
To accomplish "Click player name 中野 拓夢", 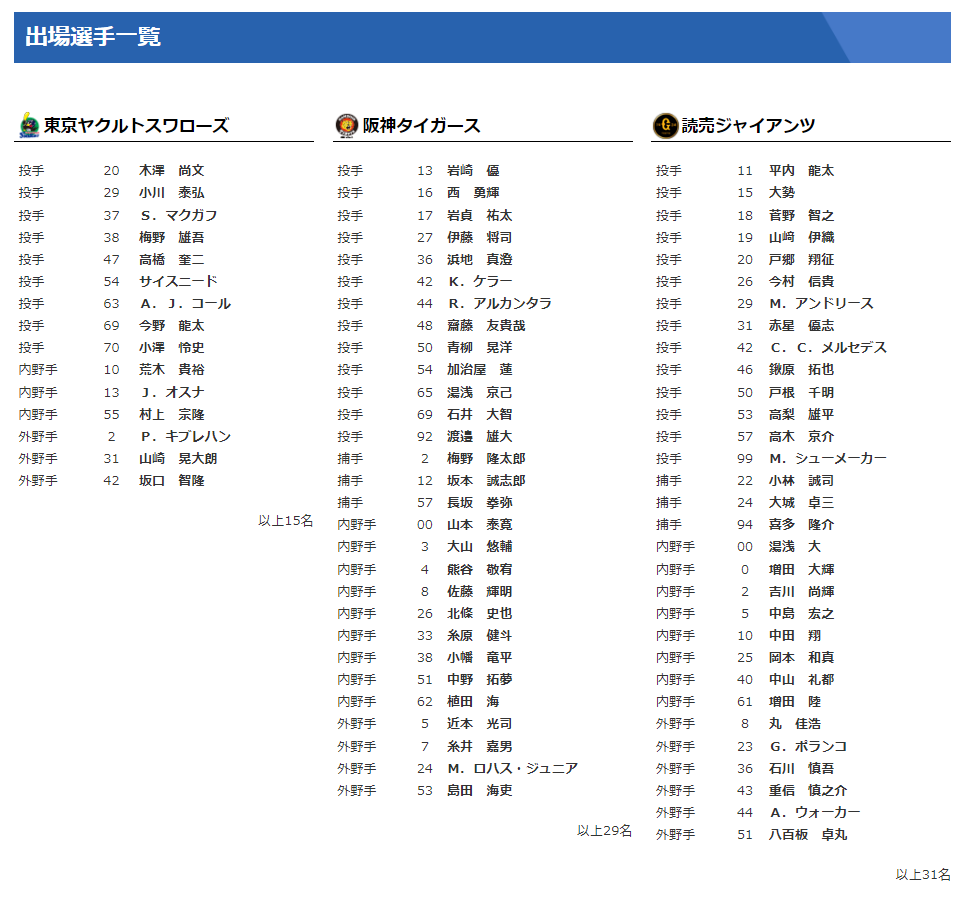I will [x=480, y=680].
